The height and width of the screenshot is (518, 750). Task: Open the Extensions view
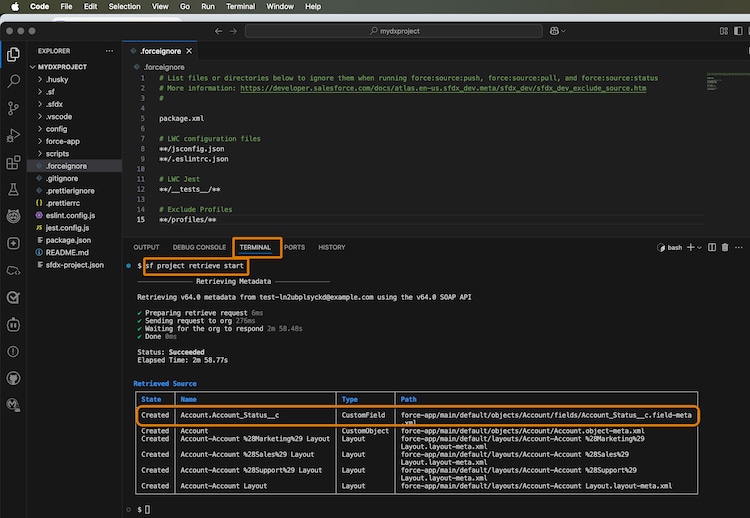(13, 163)
